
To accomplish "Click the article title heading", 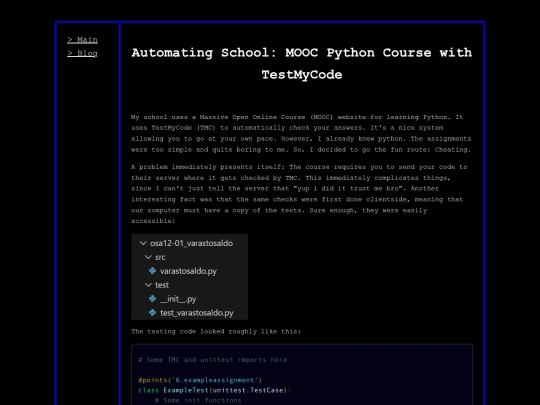I will (x=302, y=64).
